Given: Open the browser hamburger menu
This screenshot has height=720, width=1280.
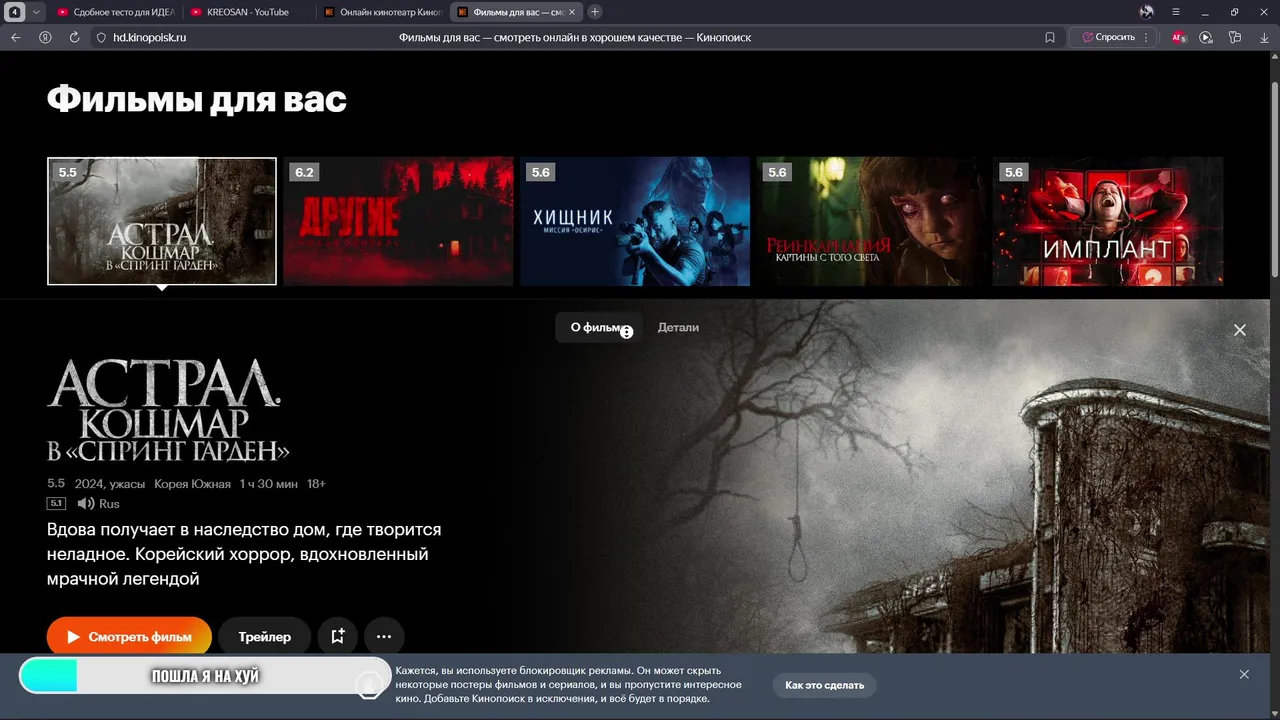Looking at the screenshot, I should click(x=1176, y=12).
